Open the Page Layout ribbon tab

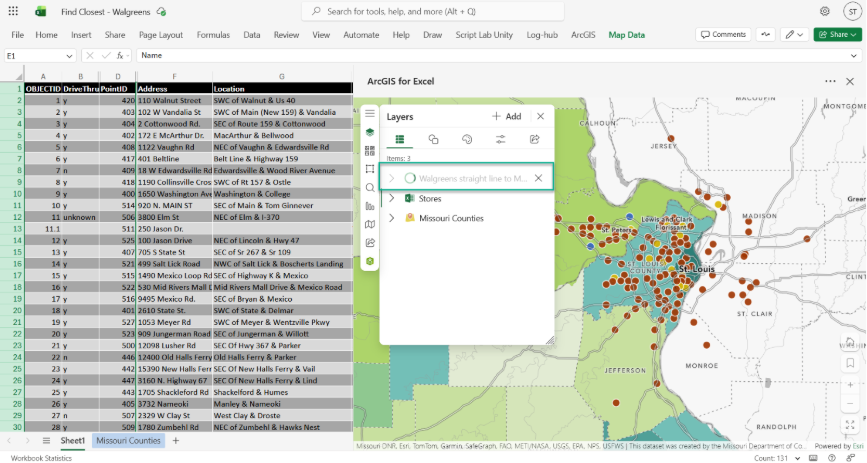160,35
